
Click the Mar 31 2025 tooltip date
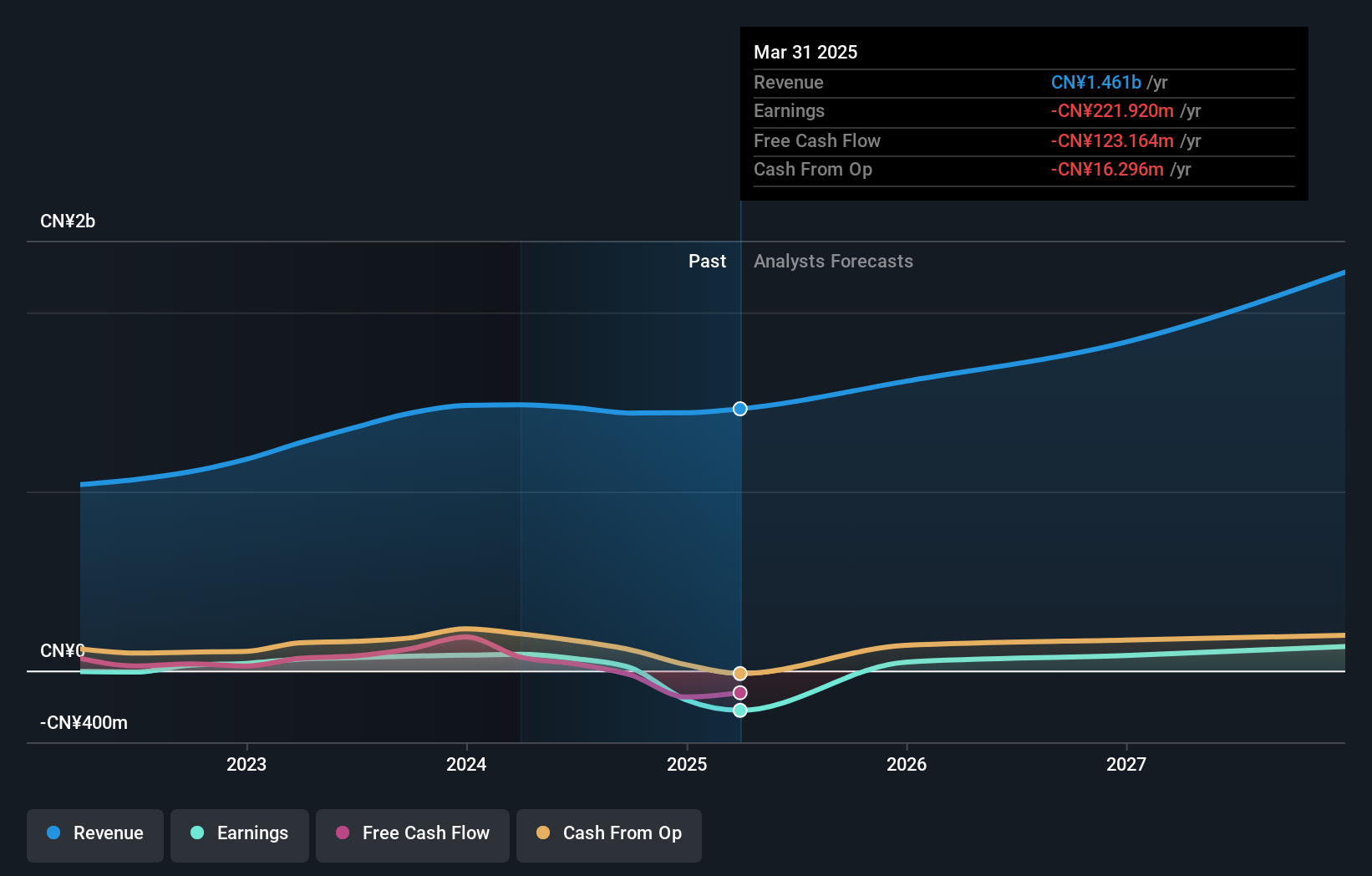[805, 52]
